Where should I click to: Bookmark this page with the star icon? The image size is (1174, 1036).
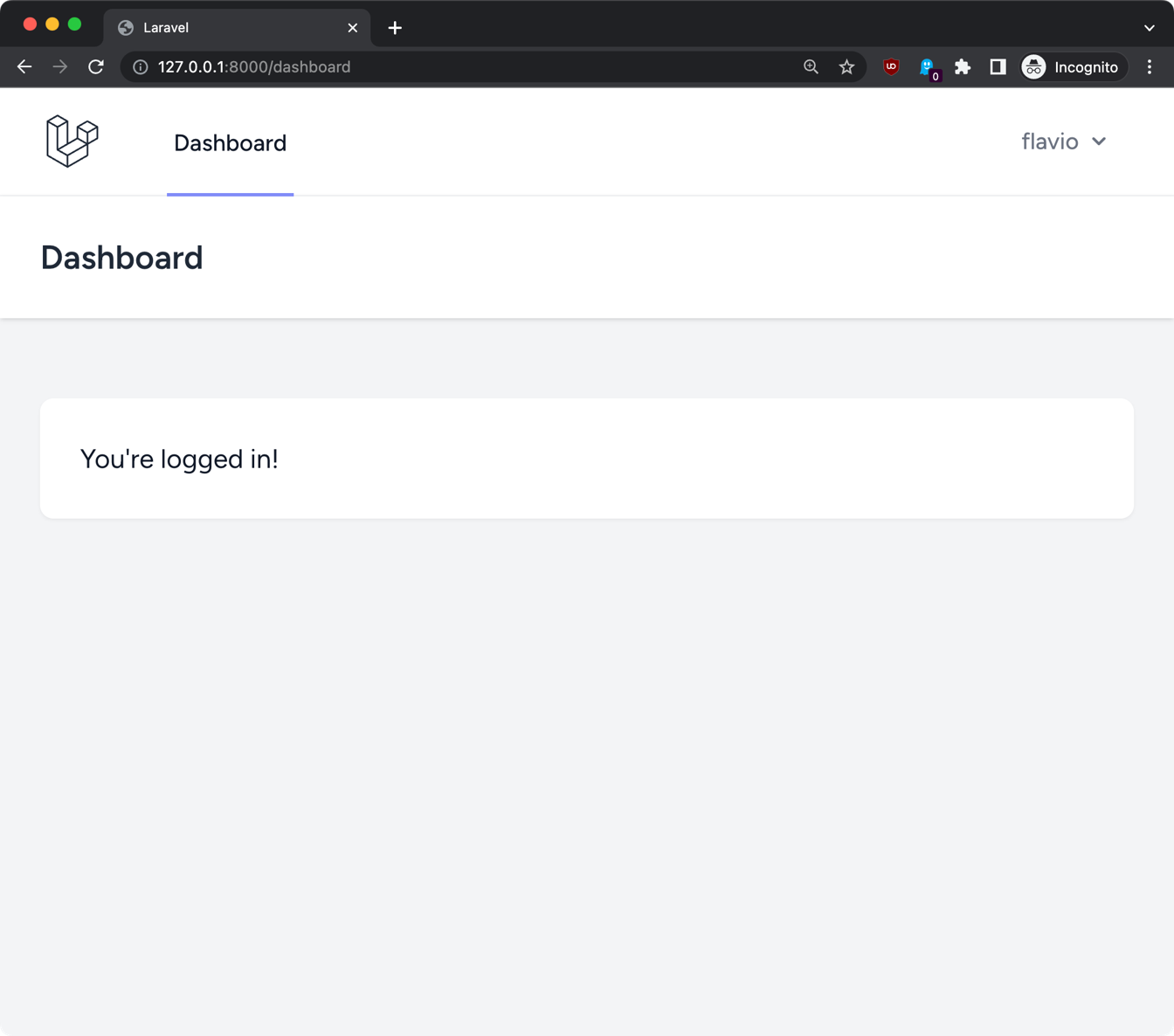click(846, 67)
